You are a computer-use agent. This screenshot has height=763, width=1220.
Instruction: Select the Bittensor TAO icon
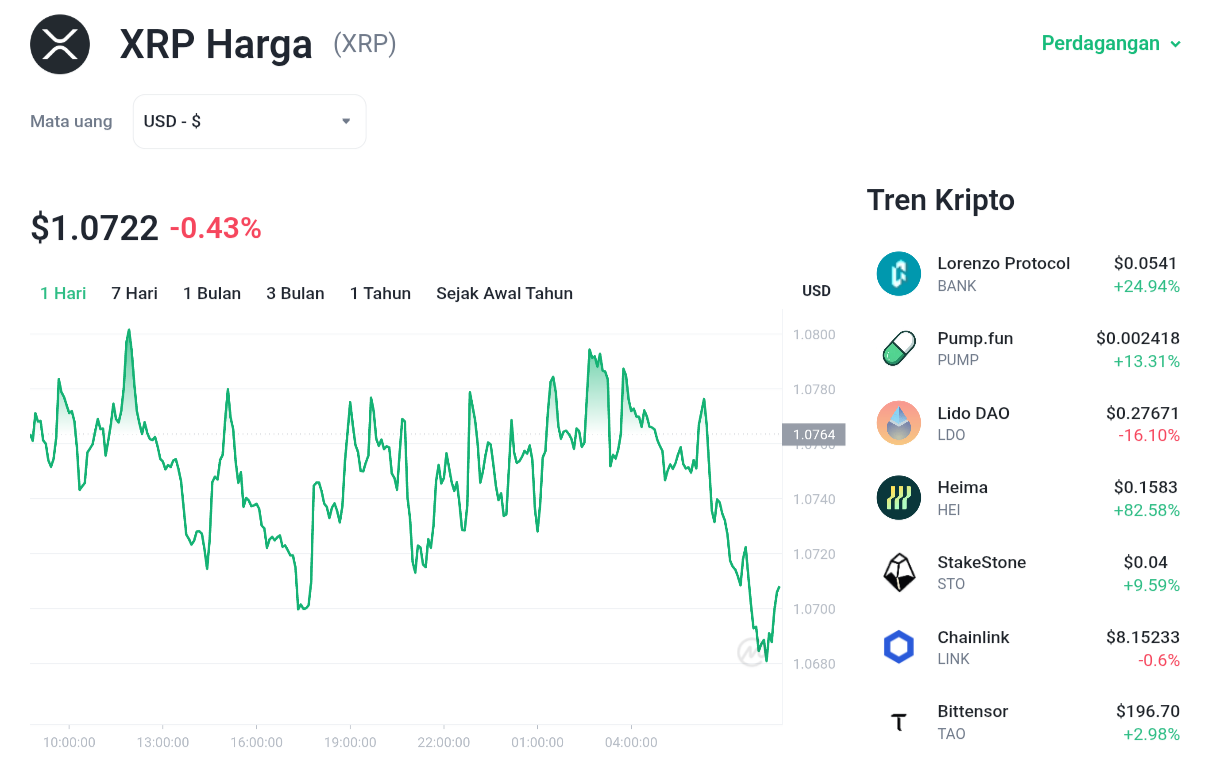898,722
